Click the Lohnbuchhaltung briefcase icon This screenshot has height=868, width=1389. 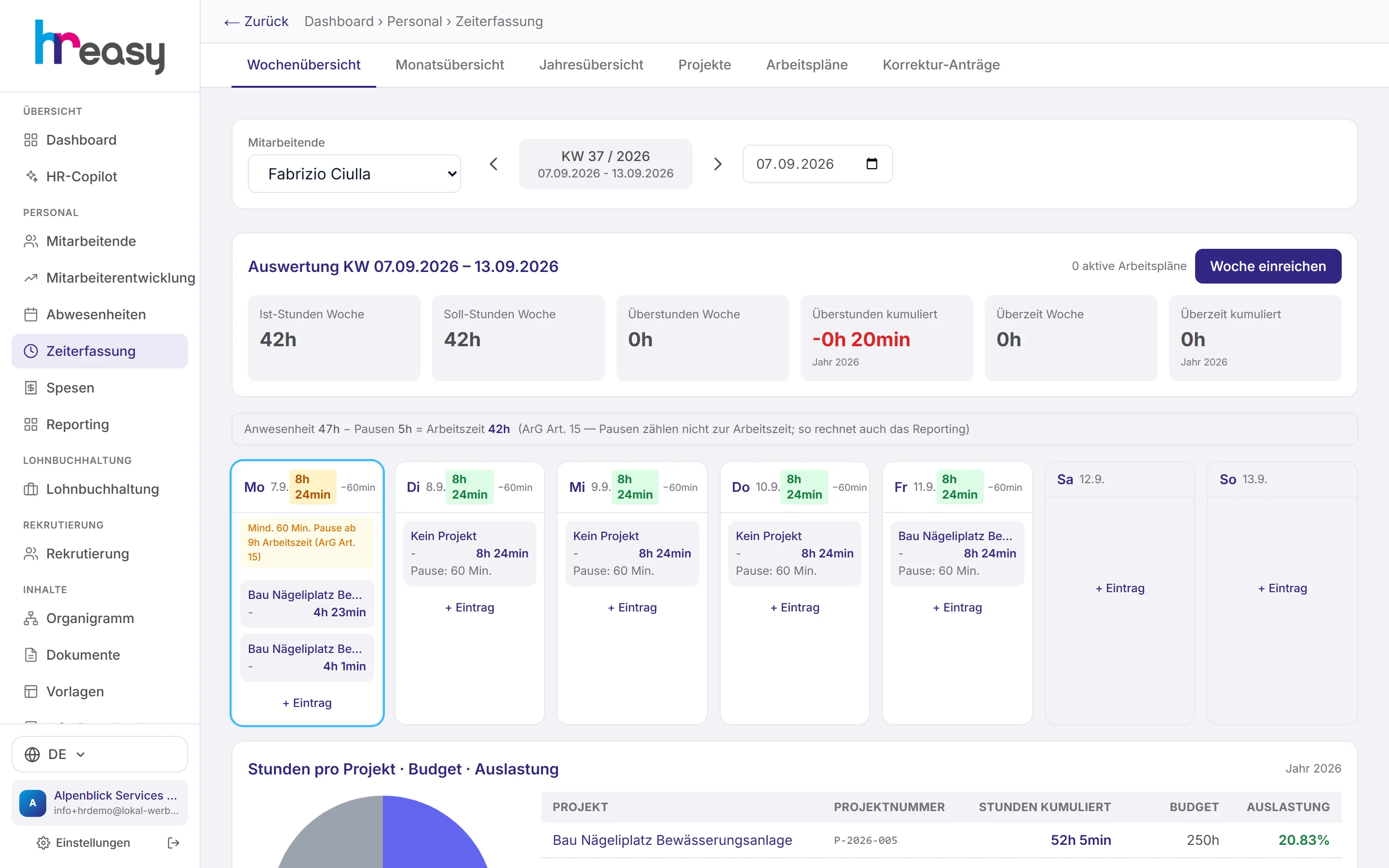31,489
